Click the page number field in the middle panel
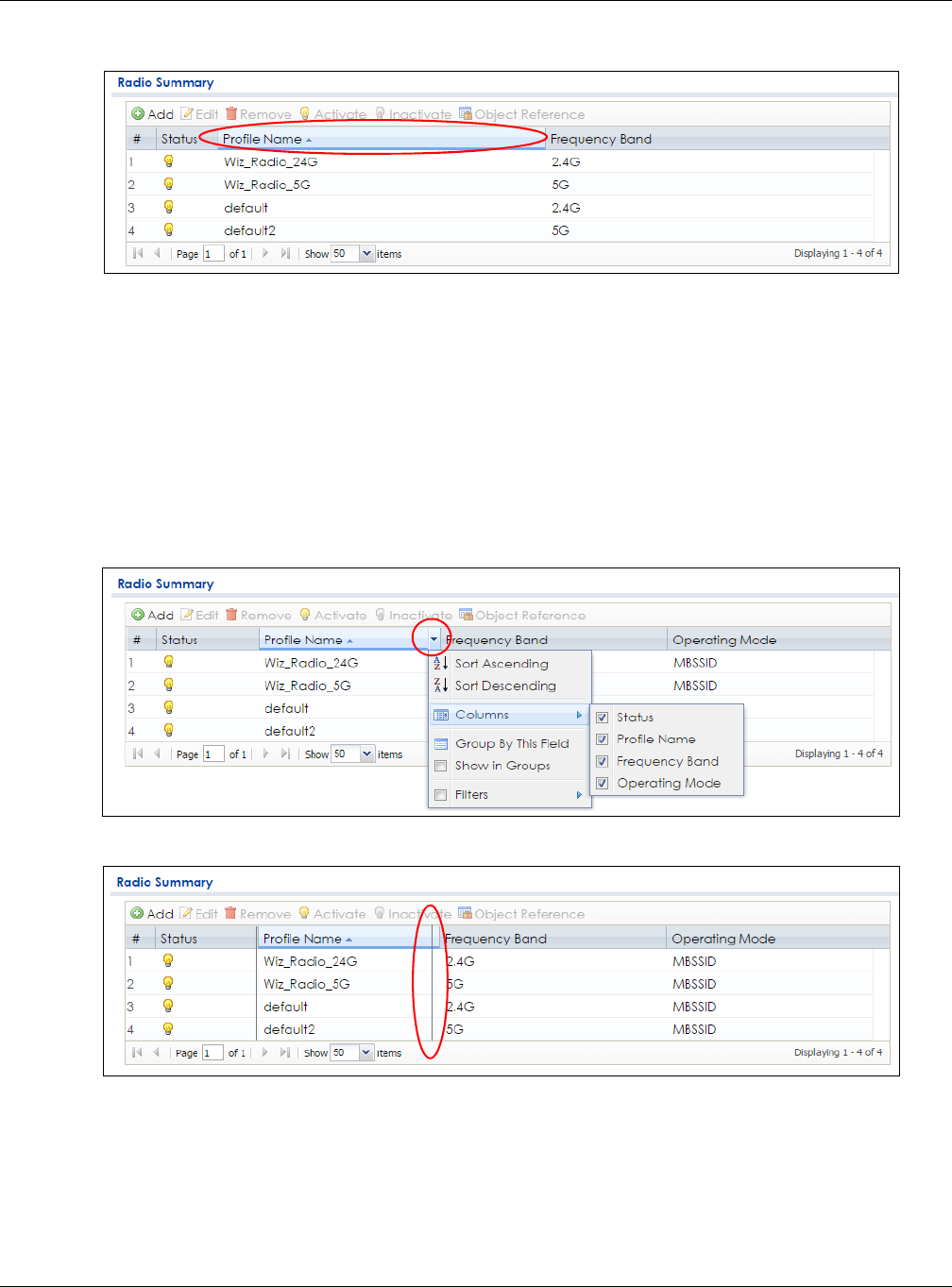 pyautogui.click(x=213, y=754)
